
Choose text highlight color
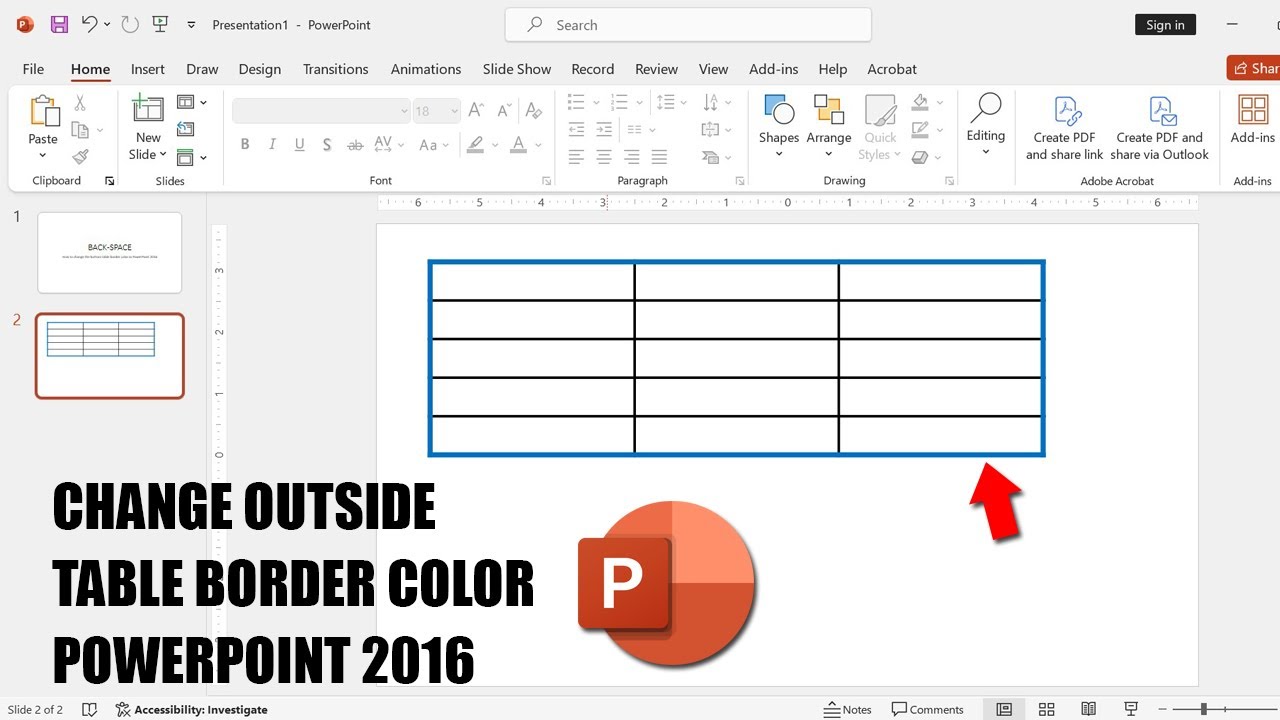(476, 145)
